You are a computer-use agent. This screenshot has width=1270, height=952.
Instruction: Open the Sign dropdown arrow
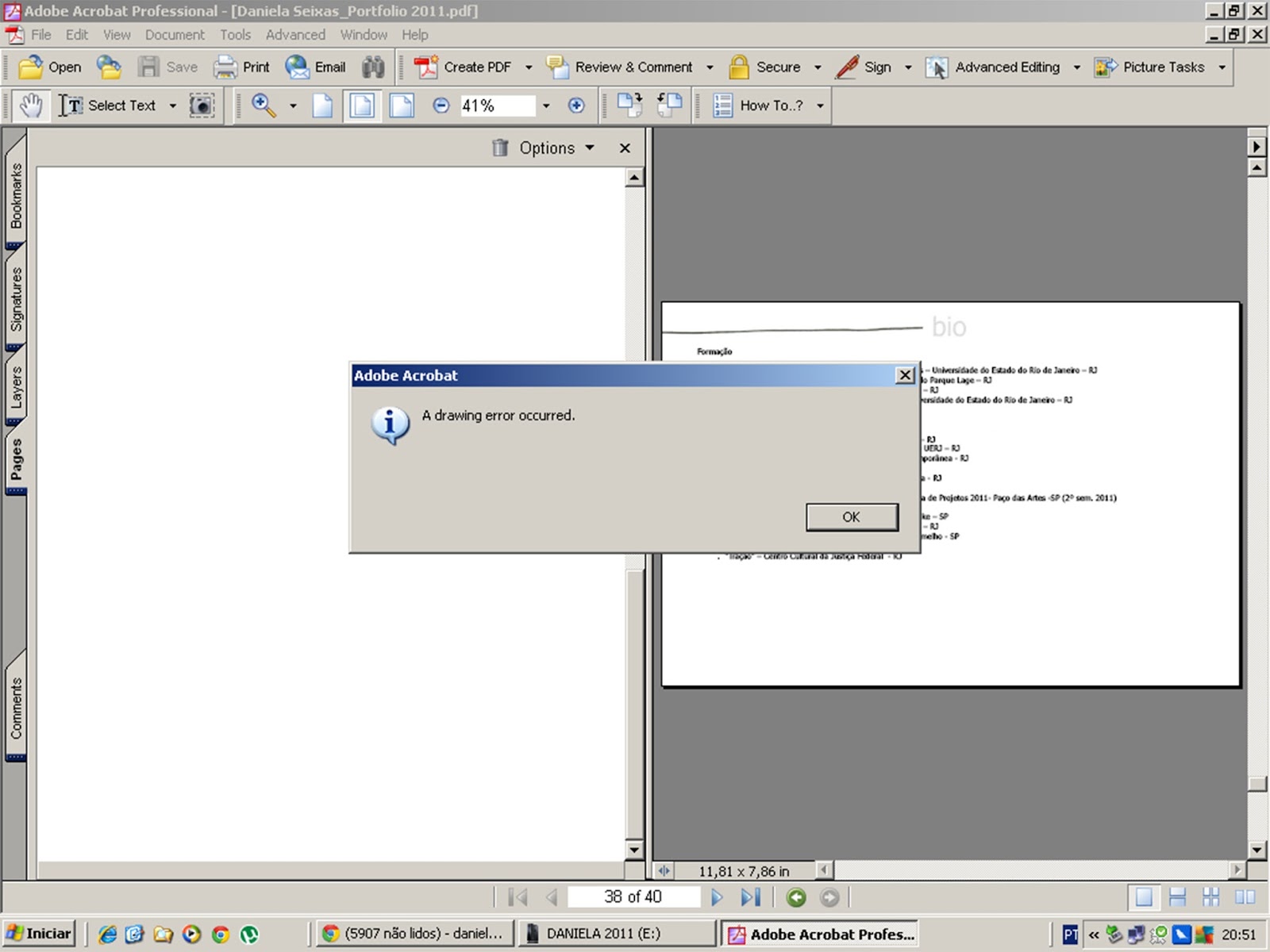click(x=908, y=68)
